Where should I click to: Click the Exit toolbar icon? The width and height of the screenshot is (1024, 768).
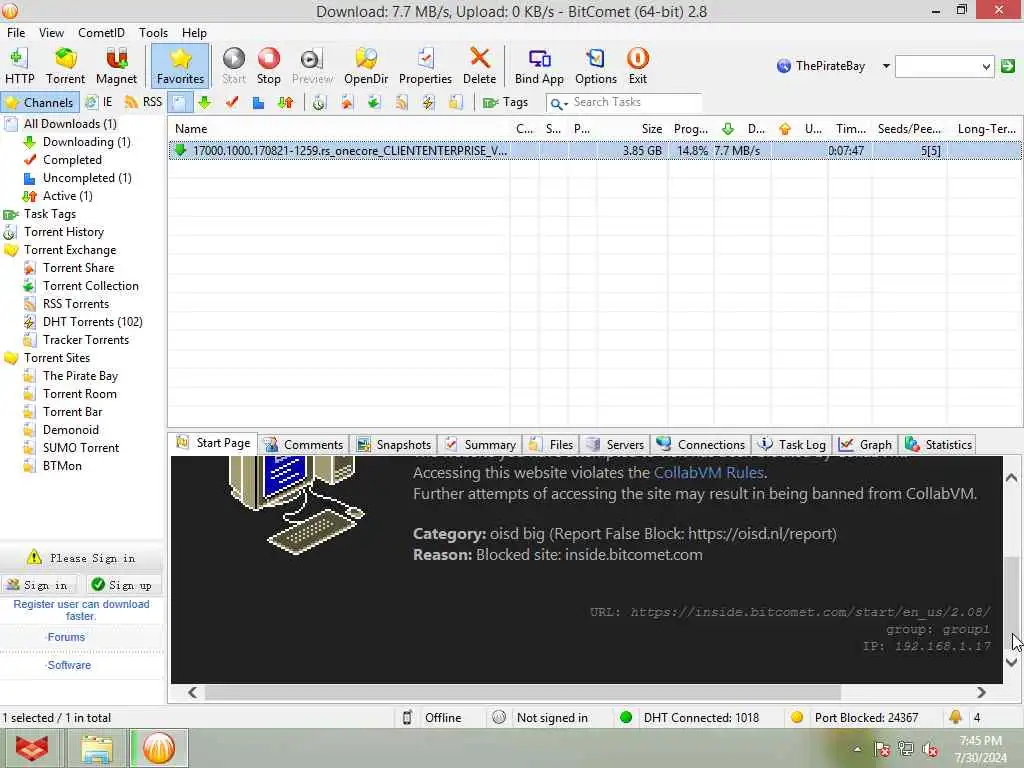click(x=637, y=66)
